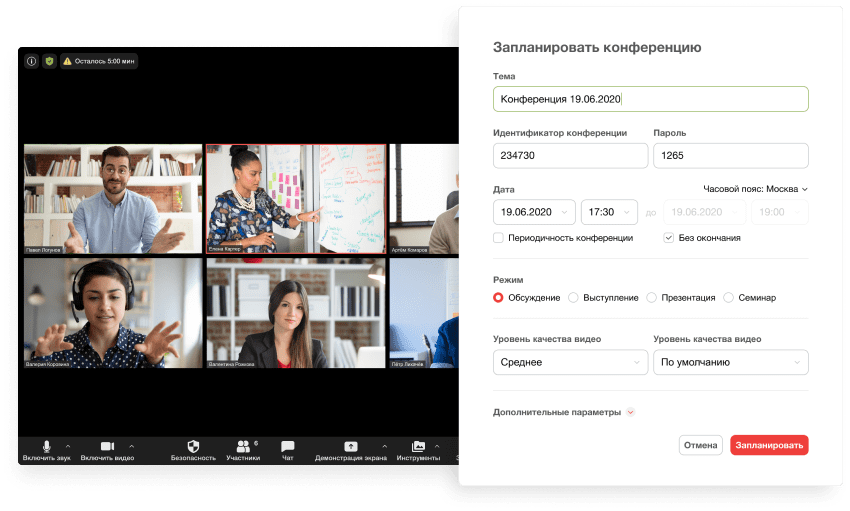The height and width of the screenshot is (511, 850).
Task: Expand screen sharing options arrow
Action: [384, 446]
